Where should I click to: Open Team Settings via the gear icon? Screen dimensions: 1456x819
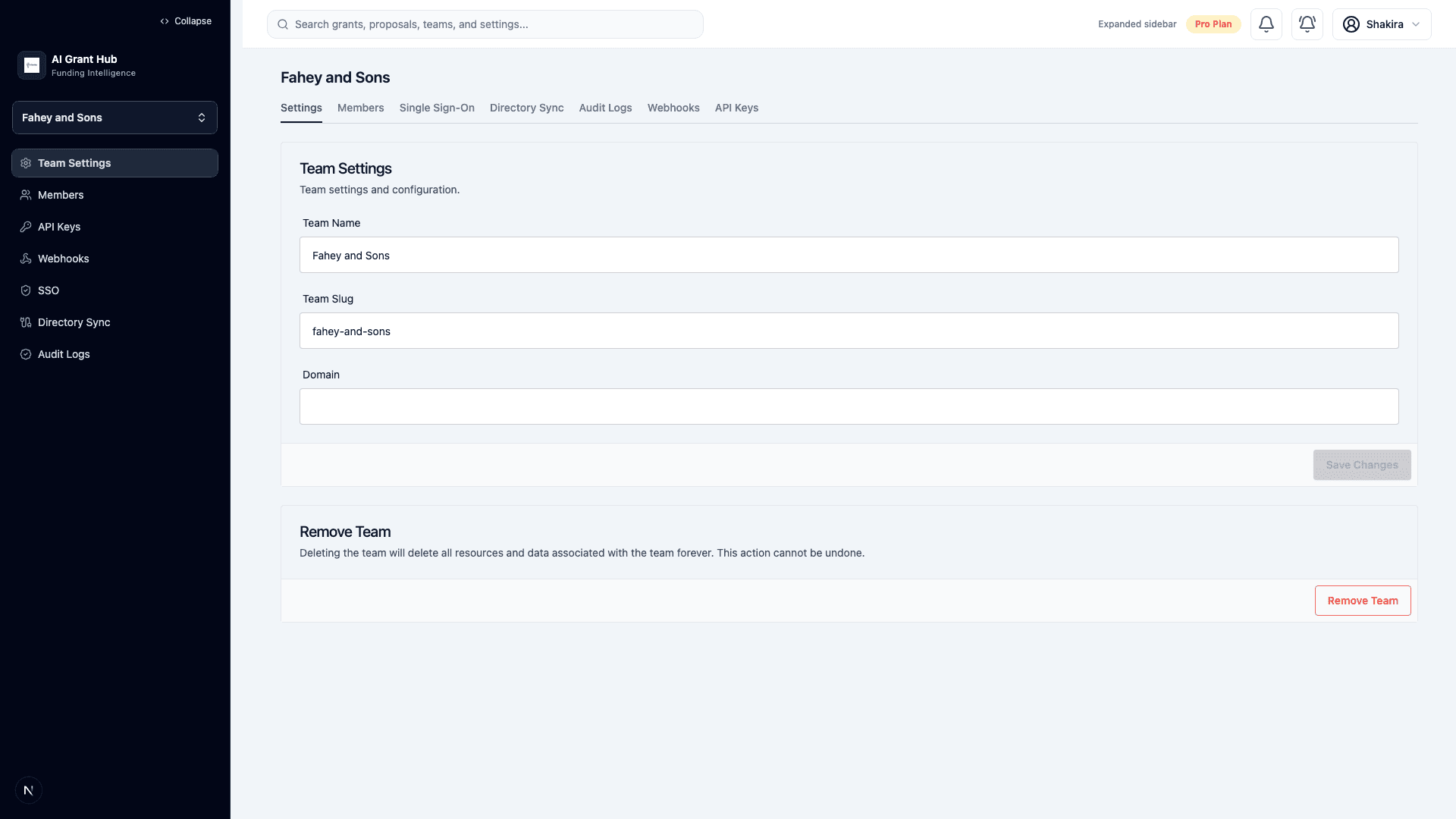[x=26, y=163]
